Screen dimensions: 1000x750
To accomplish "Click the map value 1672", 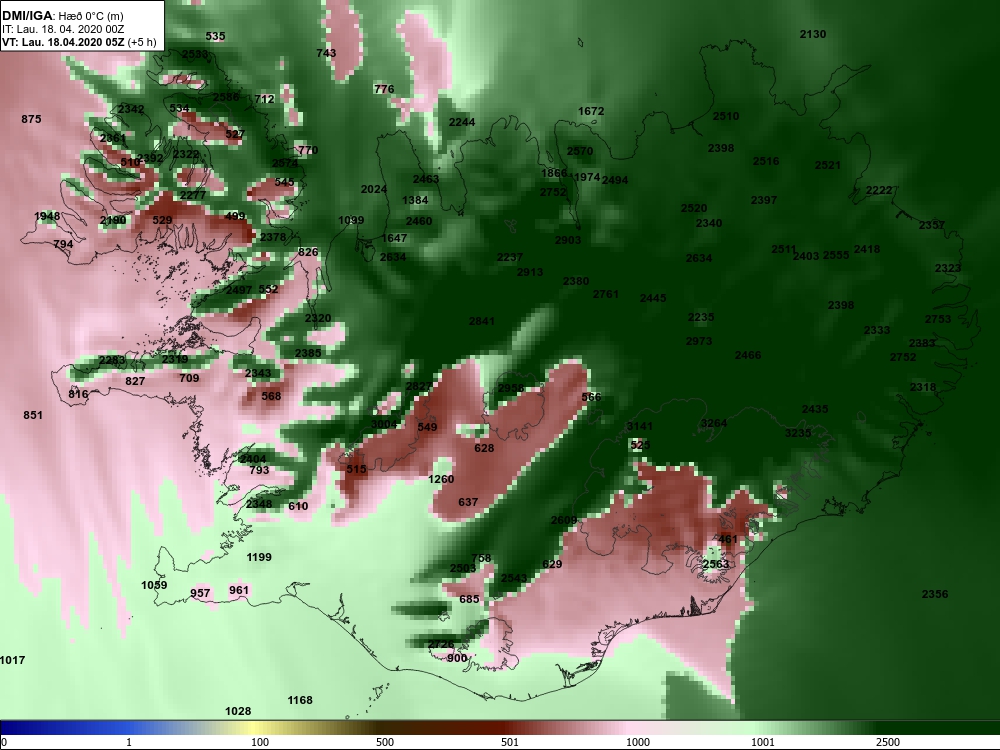I will 591,111.
